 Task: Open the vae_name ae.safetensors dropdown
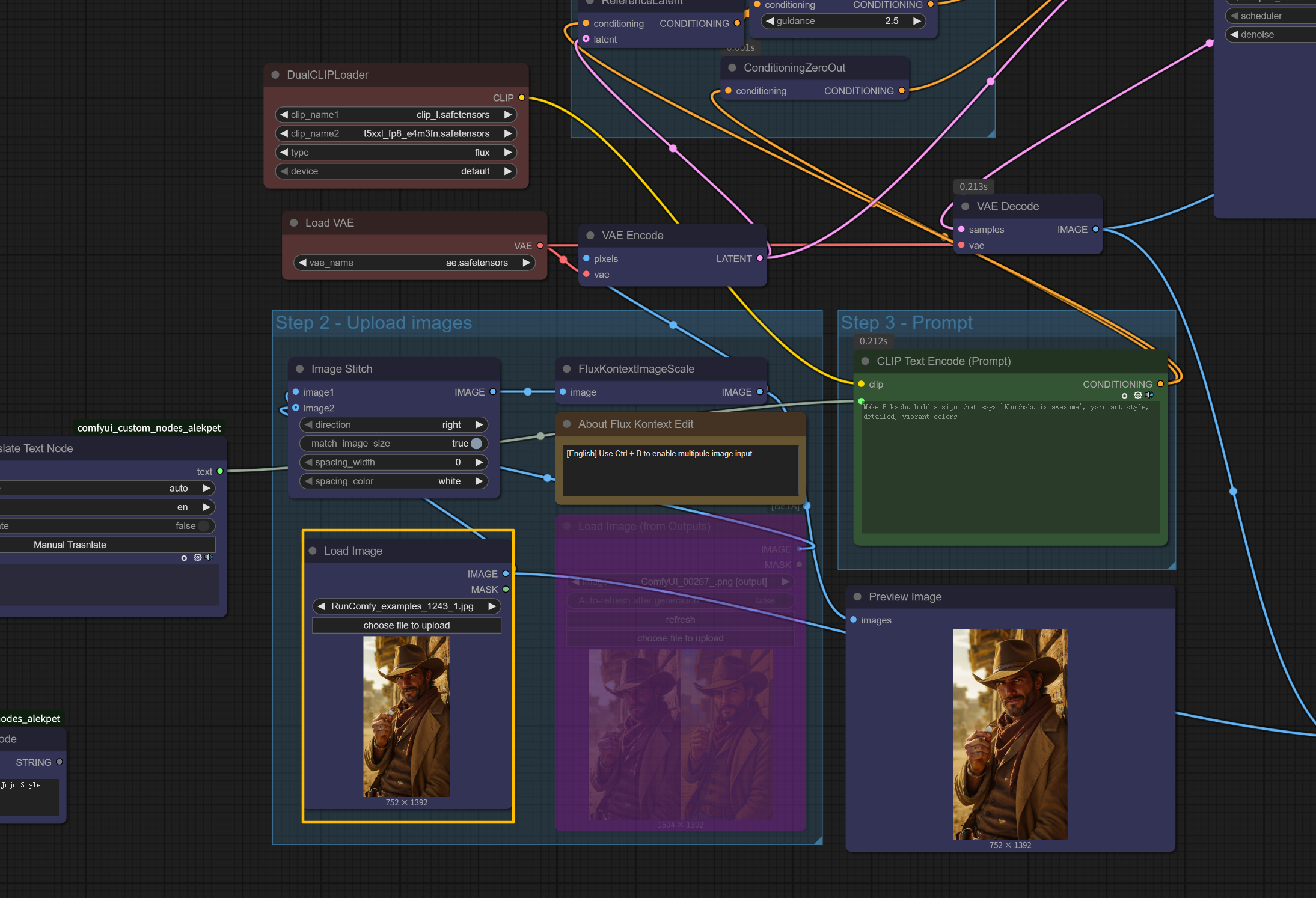(x=414, y=263)
